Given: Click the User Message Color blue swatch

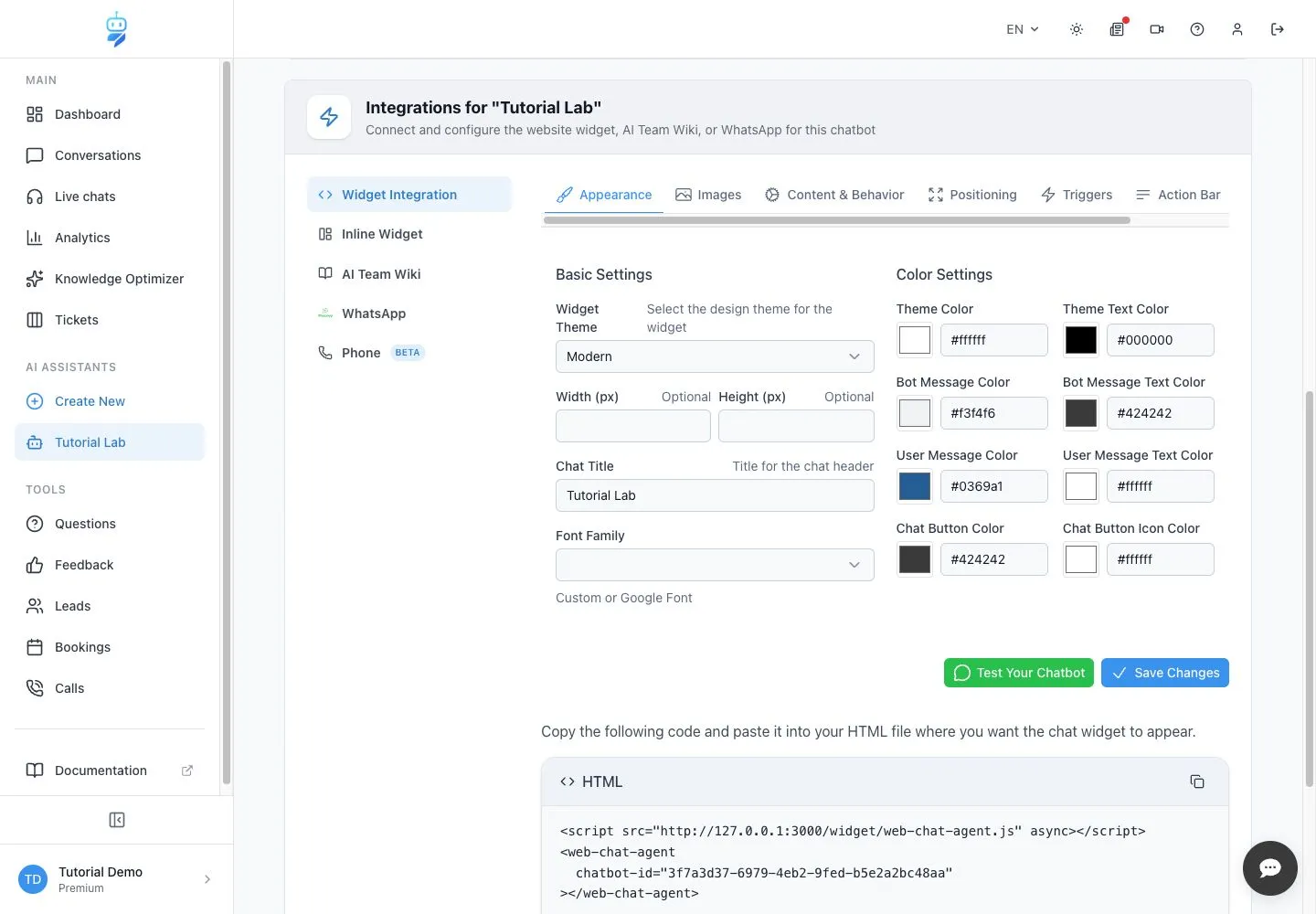Looking at the screenshot, I should (x=915, y=486).
